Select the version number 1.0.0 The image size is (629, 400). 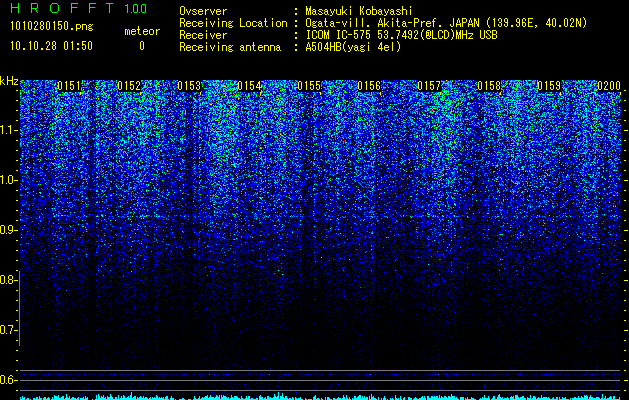136,8
